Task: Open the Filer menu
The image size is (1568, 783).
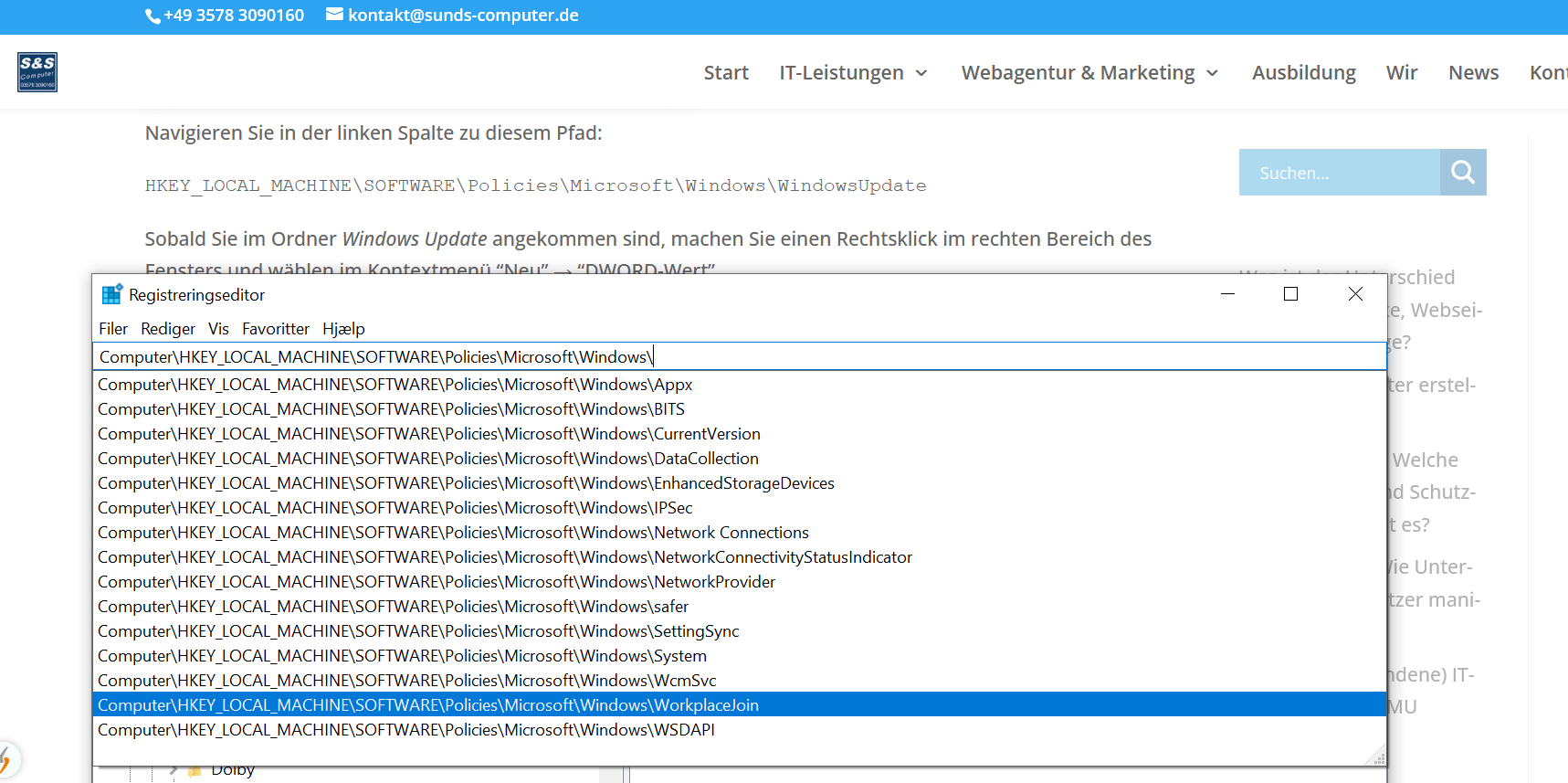Action: (113, 329)
